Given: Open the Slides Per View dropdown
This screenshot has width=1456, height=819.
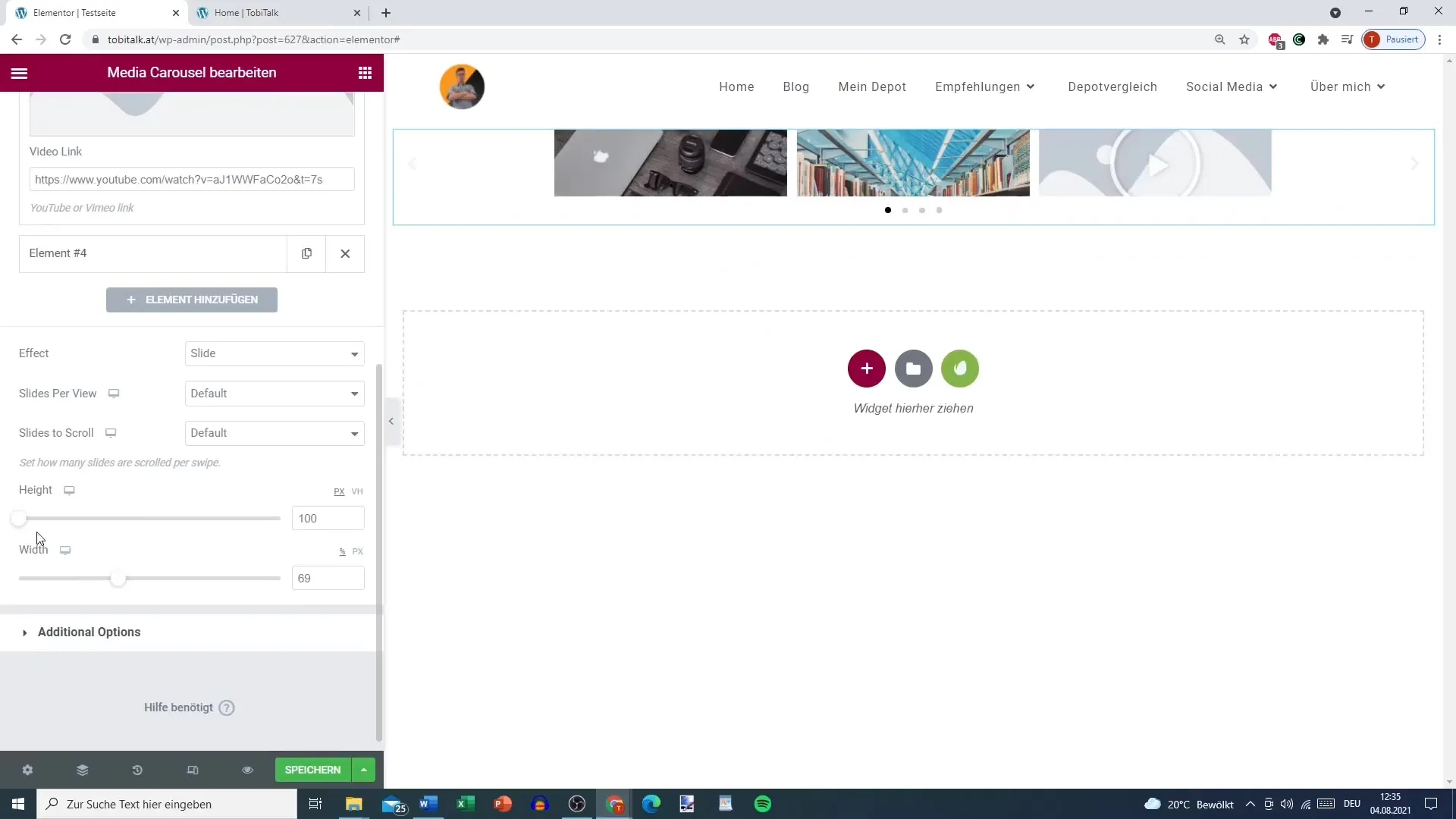Looking at the screenshot, I should click(275, 394).
